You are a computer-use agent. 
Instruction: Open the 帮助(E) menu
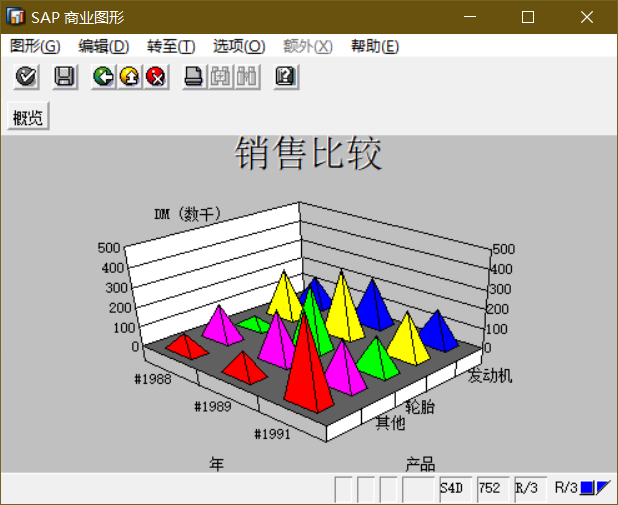point(375,46)
